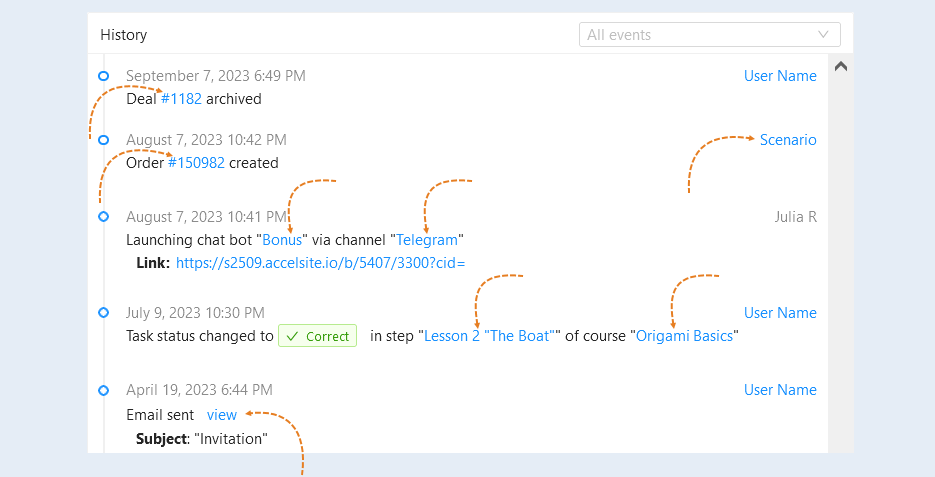This screenshot has height=477, width=935.
Task: Click timeline marker for April 19 event
Action: (x=104, y=390)
